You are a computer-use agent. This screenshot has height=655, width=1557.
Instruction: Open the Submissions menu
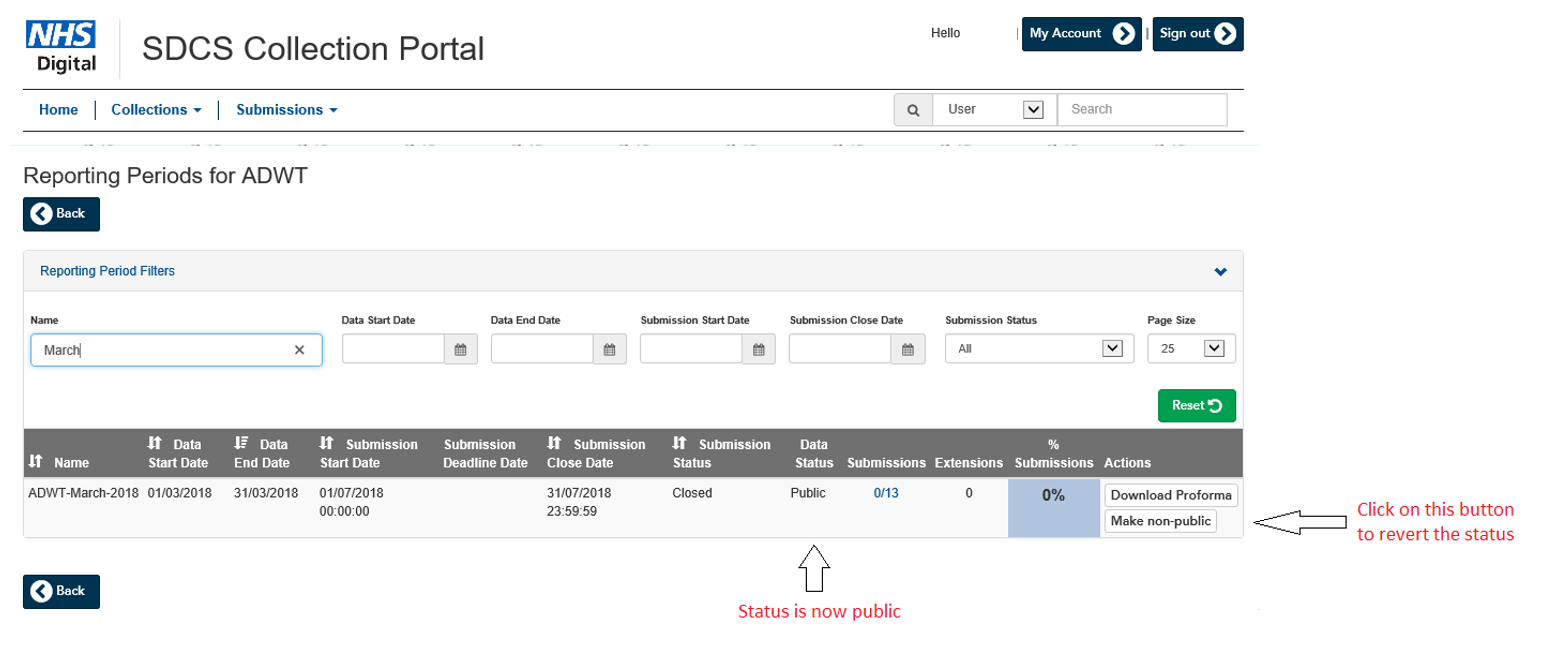(286, 110)
